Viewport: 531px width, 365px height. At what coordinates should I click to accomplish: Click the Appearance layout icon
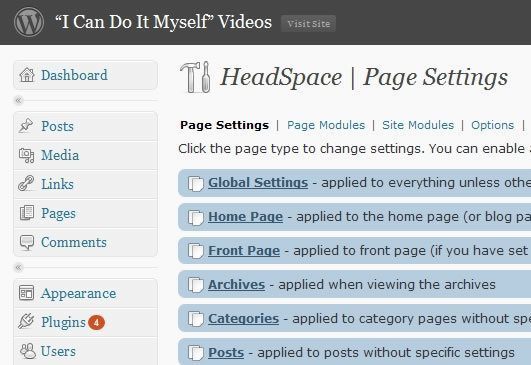(x=26, y=293)
